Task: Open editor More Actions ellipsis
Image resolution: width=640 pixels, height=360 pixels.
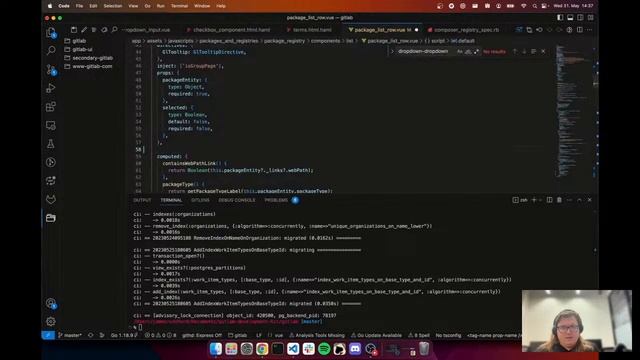Action: (589, 30)
